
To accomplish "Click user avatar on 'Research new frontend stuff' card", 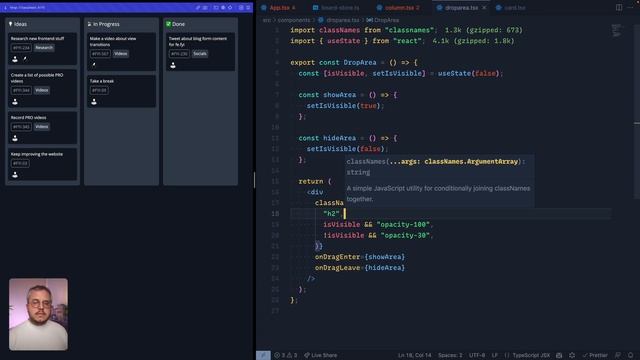I will coord(15,59).
